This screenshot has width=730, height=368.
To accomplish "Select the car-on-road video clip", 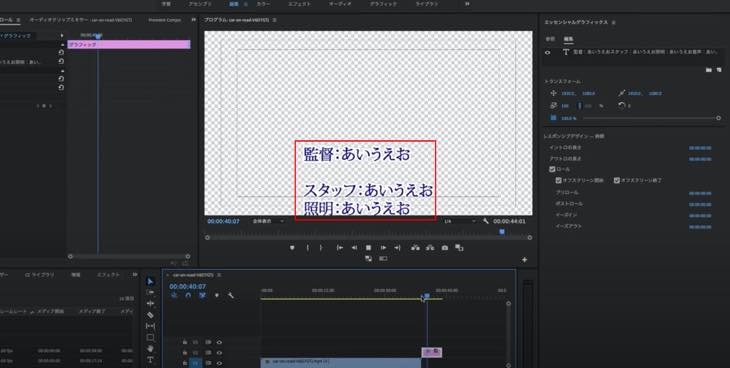I will (x=341, y=362).
